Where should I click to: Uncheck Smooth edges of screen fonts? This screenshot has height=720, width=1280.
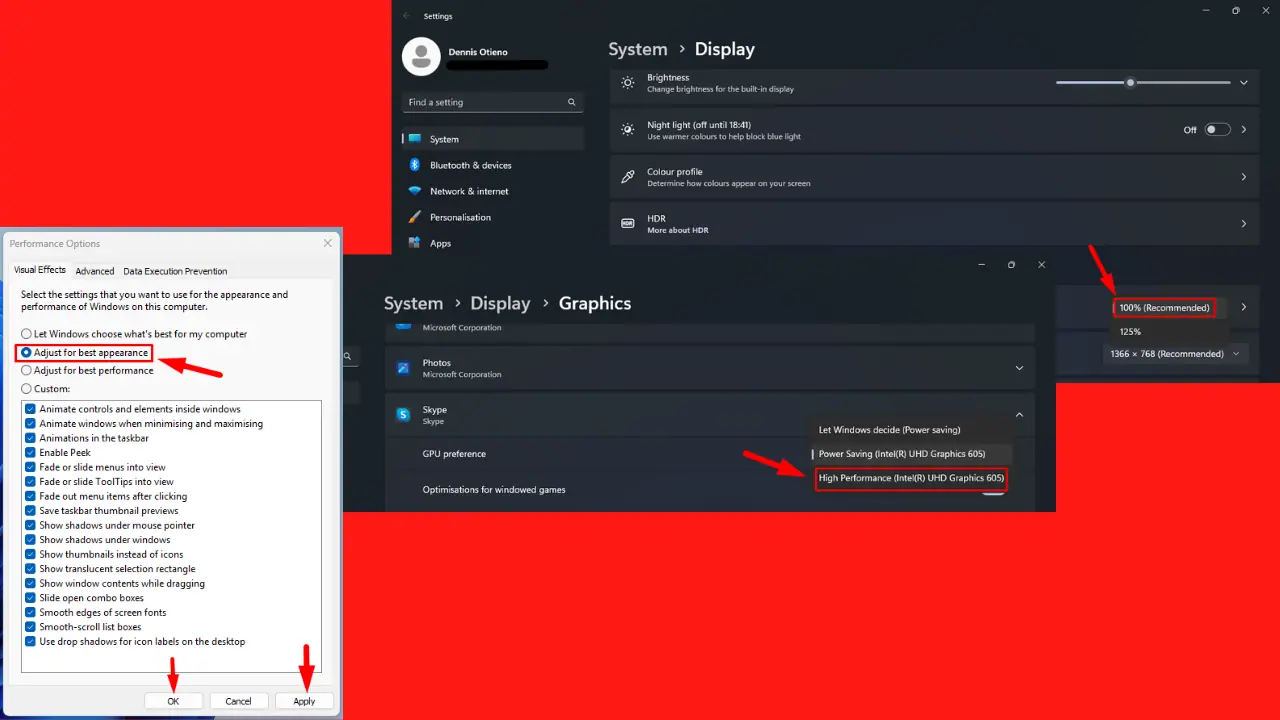pos(31,613)
